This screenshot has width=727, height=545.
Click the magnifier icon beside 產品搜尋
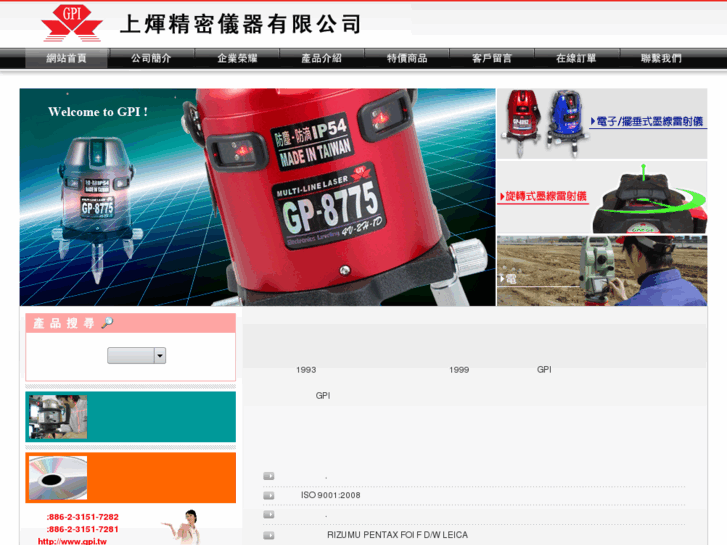[108, 322]
